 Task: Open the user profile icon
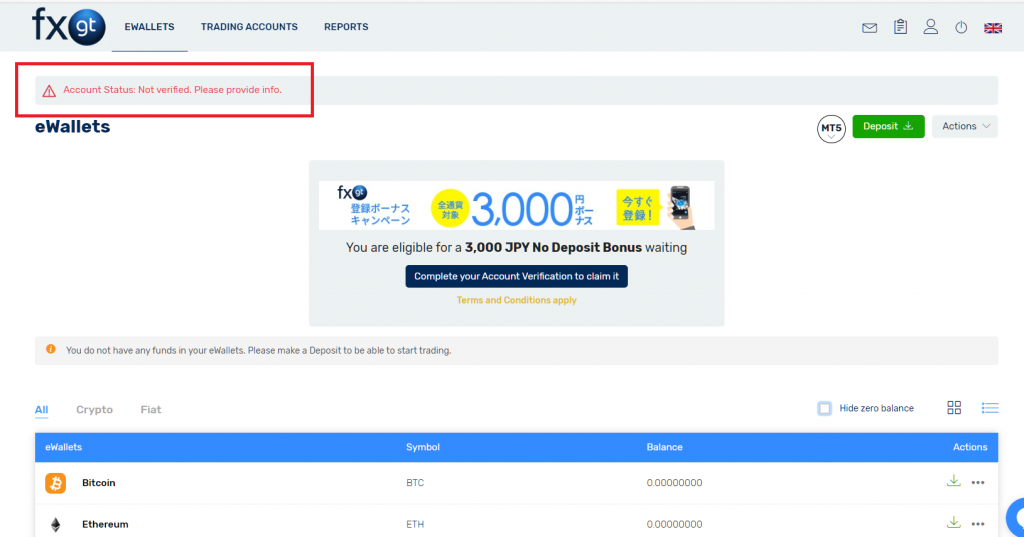pos(931,27)
